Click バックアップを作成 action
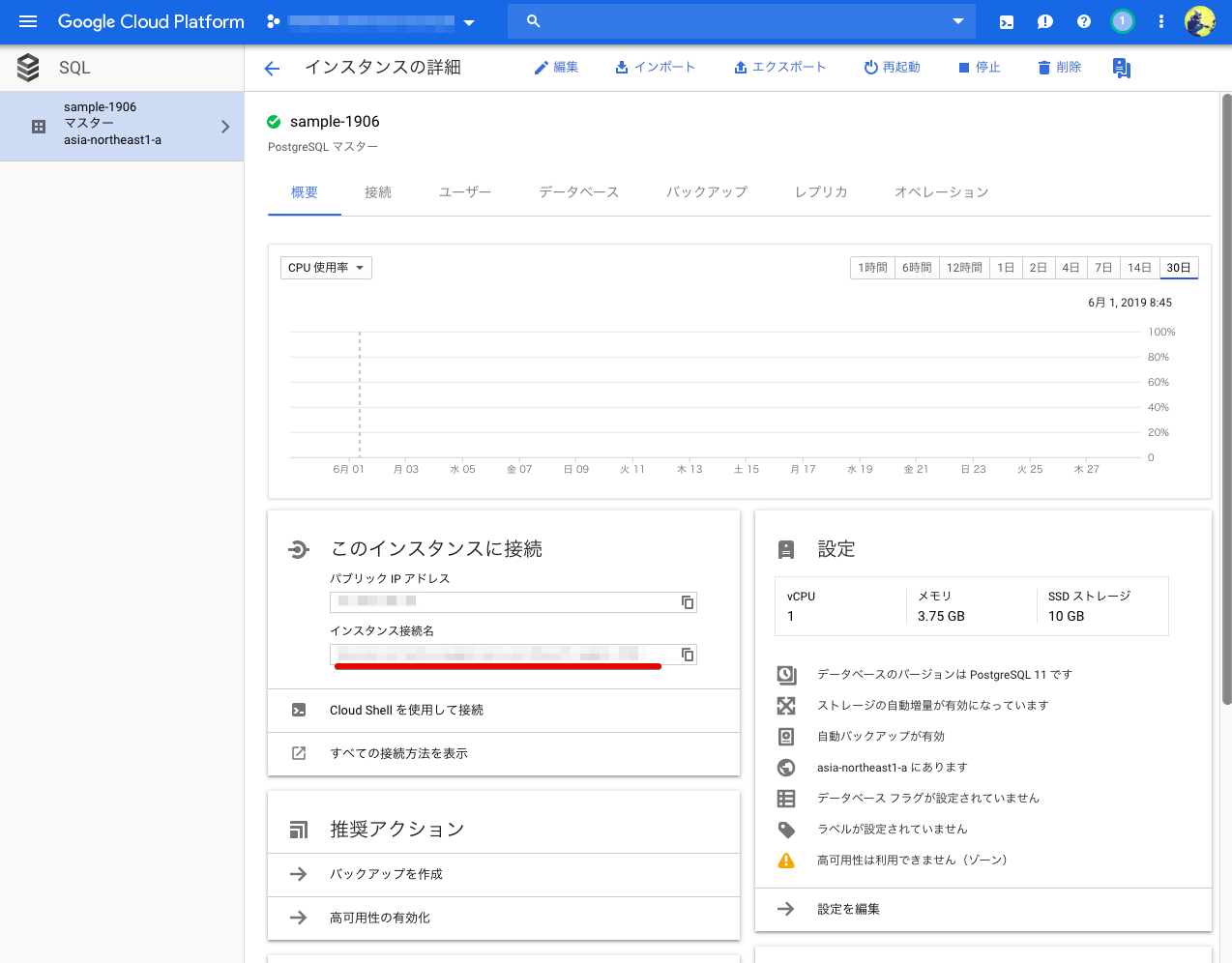Screen dimensions: 1232x963 click(x=504, y=875)
